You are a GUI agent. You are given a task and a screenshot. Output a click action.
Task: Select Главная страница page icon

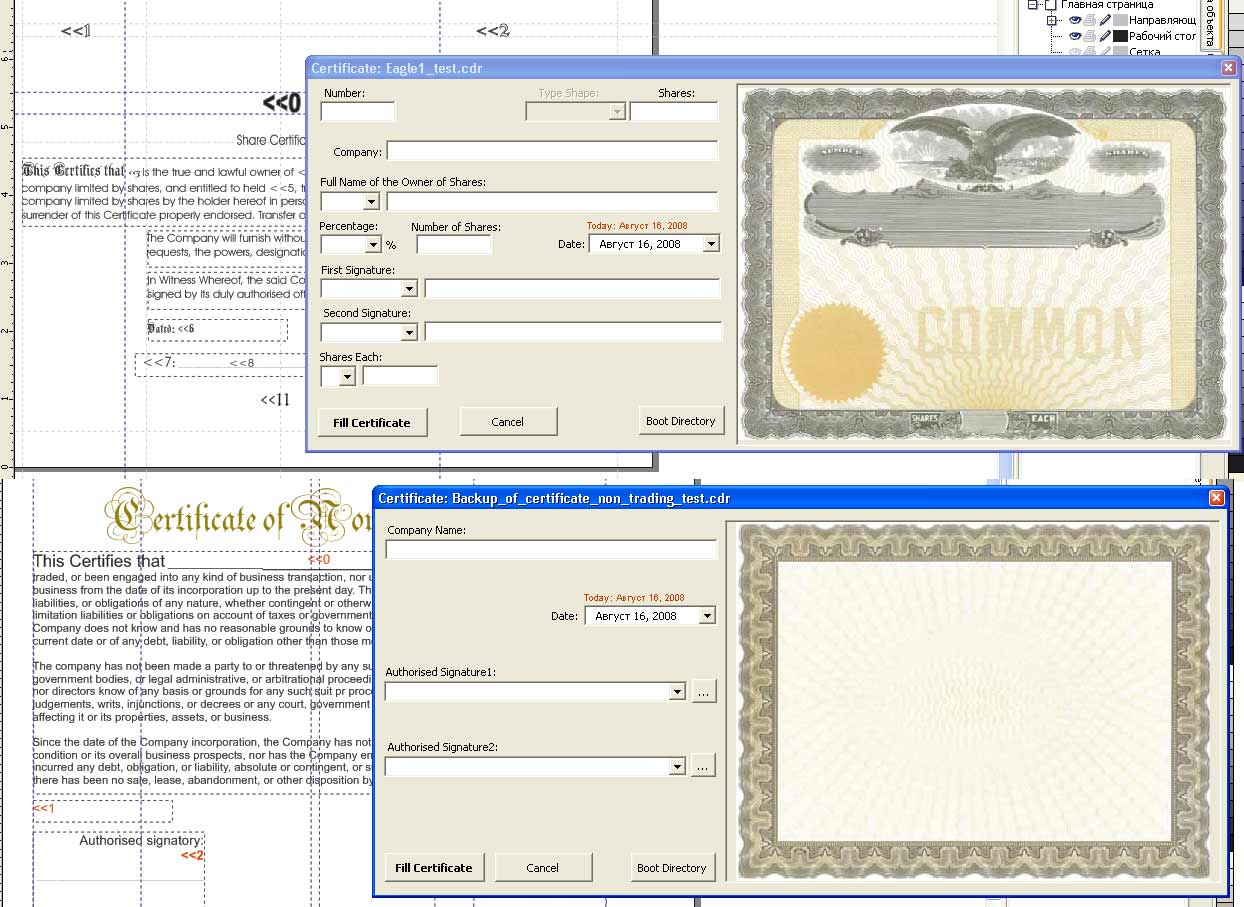pos(1050,5)
